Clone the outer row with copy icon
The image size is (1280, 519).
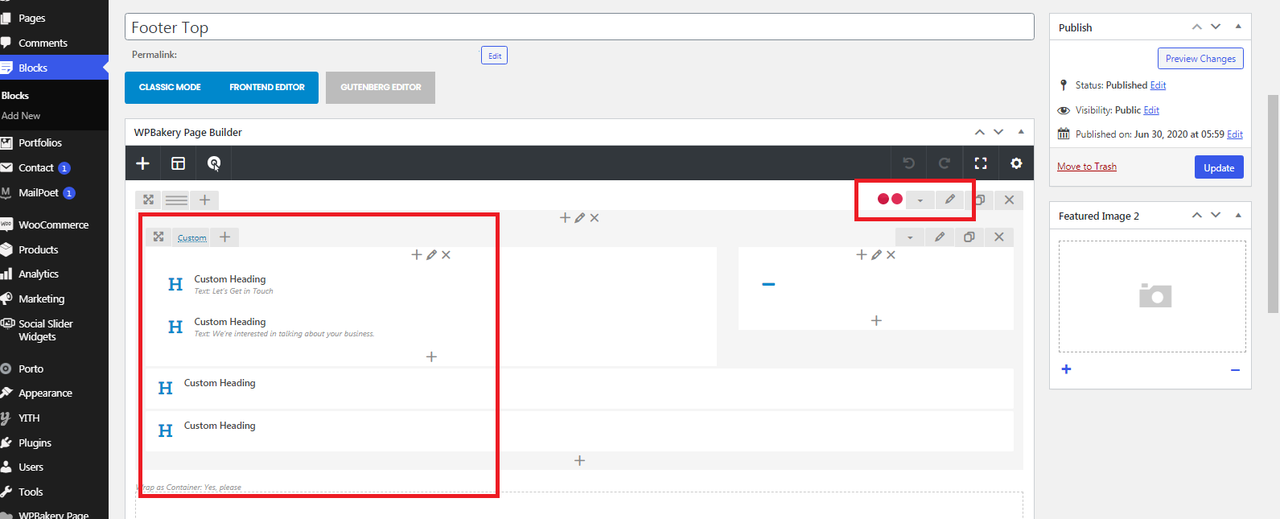coord(980,200)
